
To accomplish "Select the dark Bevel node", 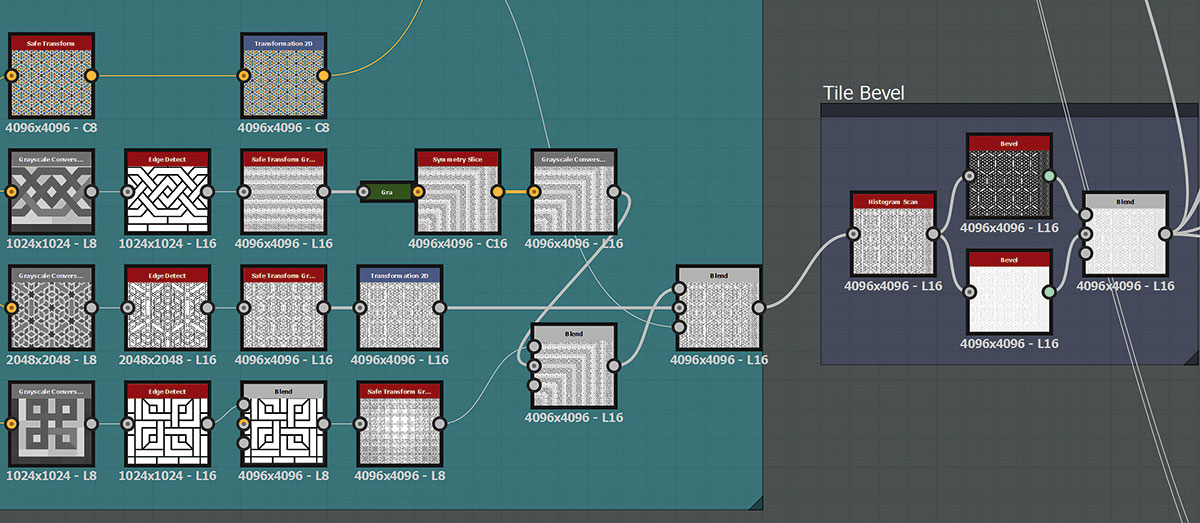I will click(1009, 176).
